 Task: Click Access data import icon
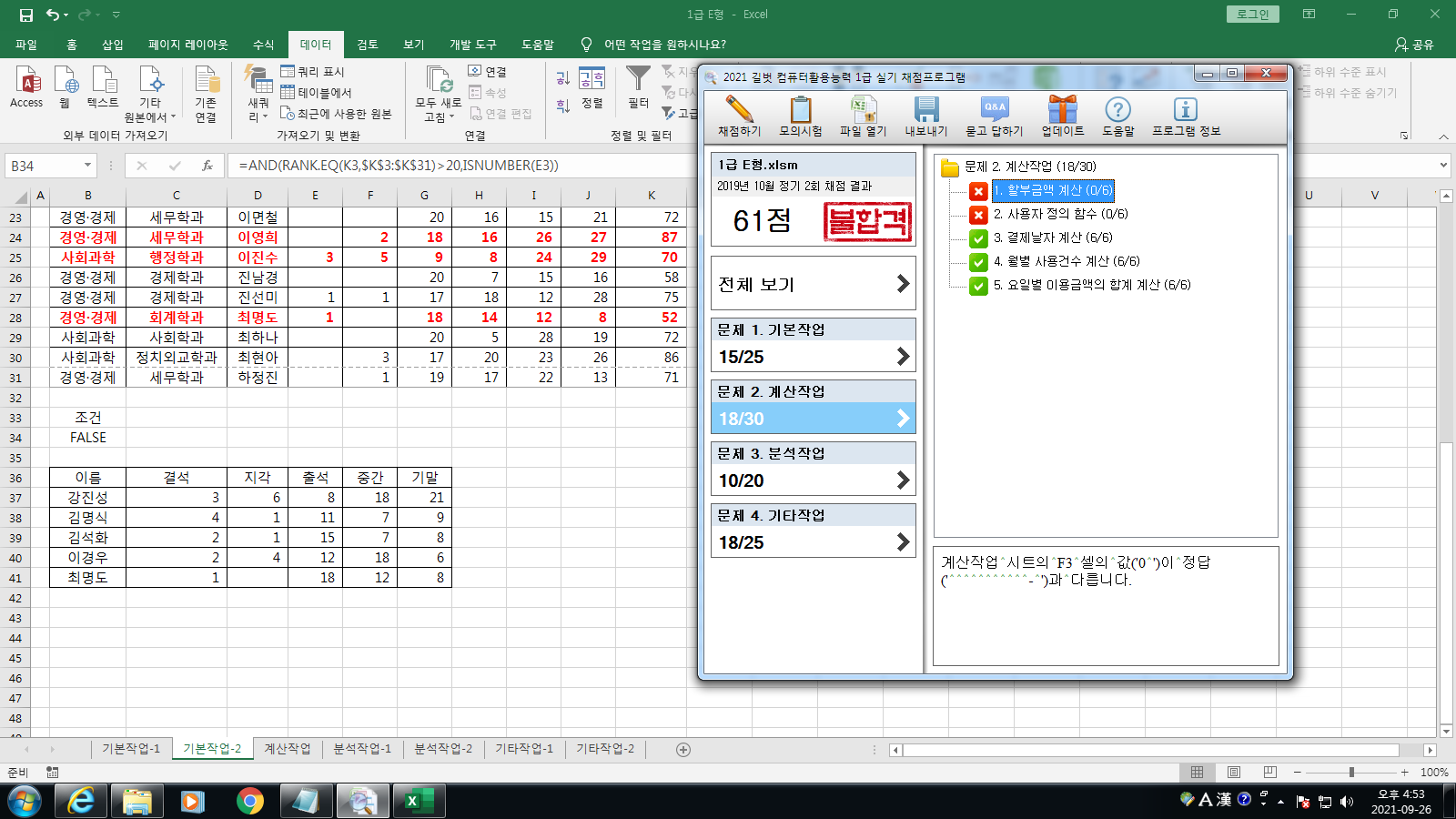click(x=26, y=87)
